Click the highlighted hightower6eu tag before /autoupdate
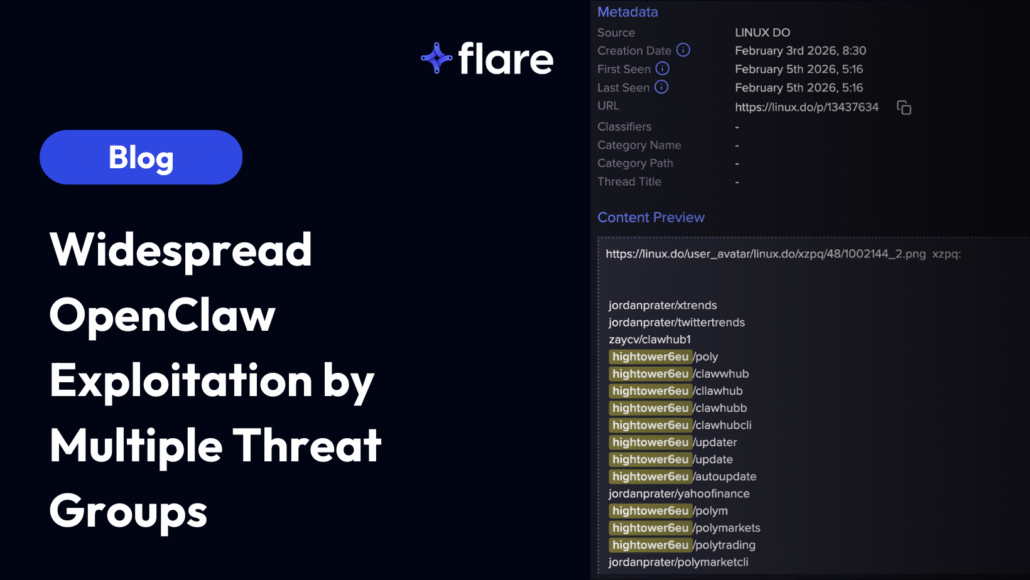Screen dimensions: 1030x580 coord(650,477)
